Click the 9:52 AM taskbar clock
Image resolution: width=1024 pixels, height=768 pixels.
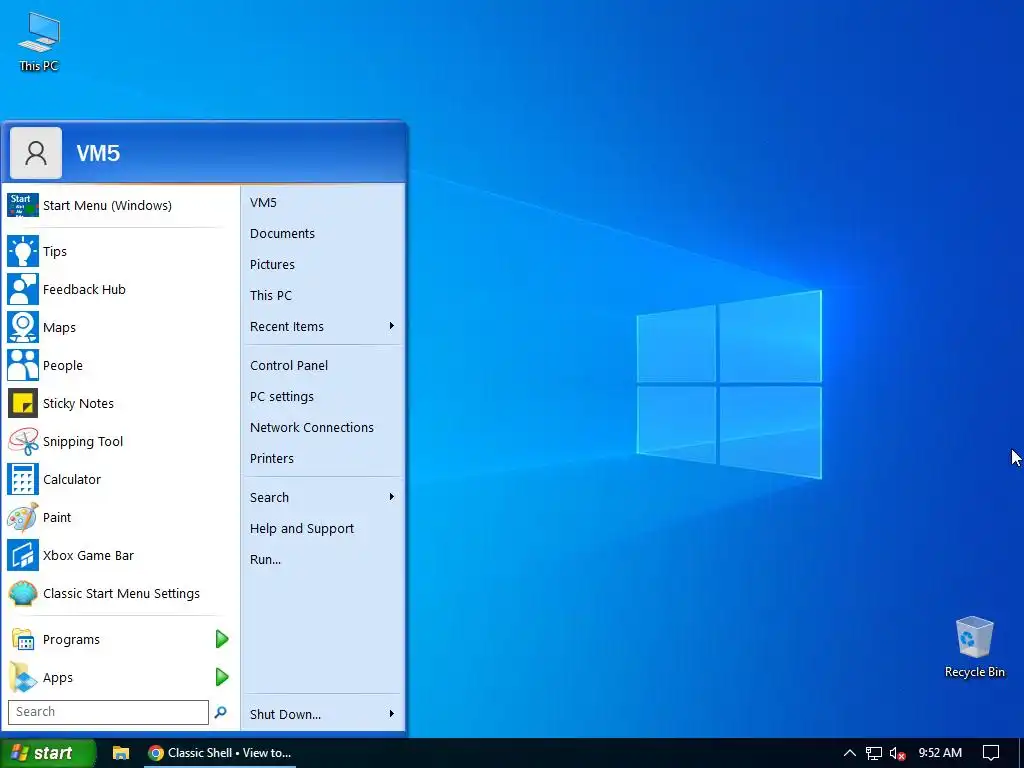[940, 753]
